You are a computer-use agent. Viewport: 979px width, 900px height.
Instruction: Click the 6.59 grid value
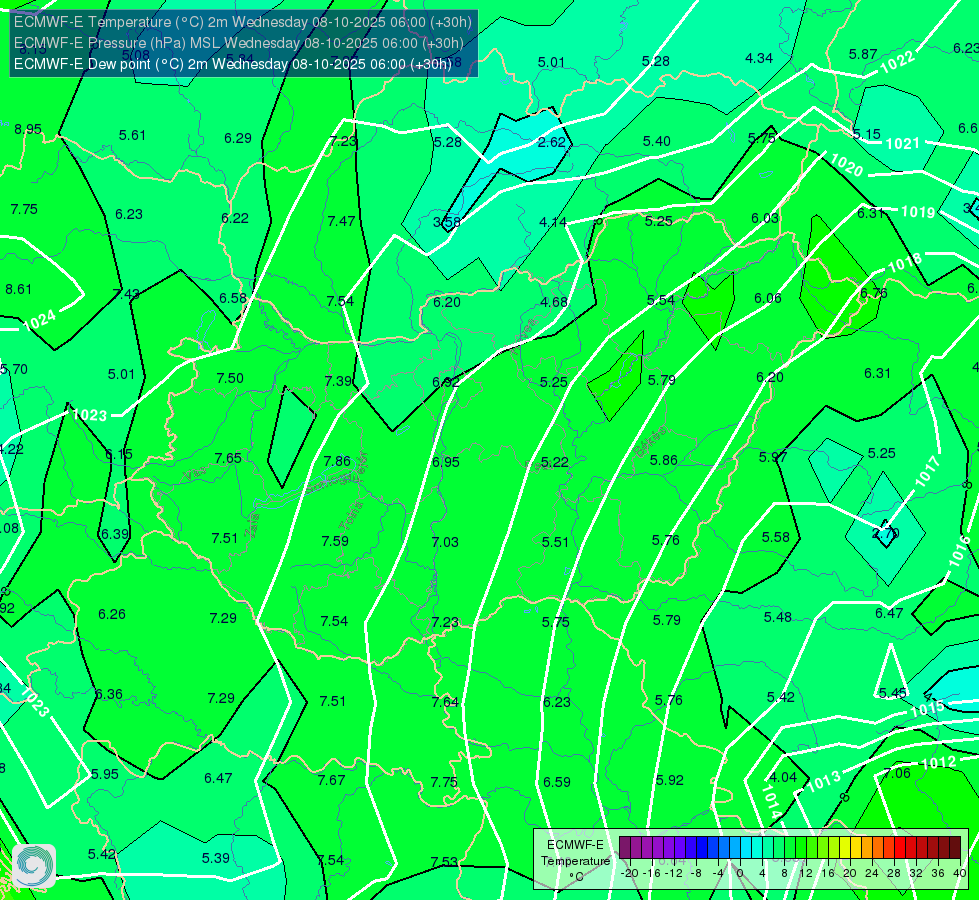coord(557,782)
